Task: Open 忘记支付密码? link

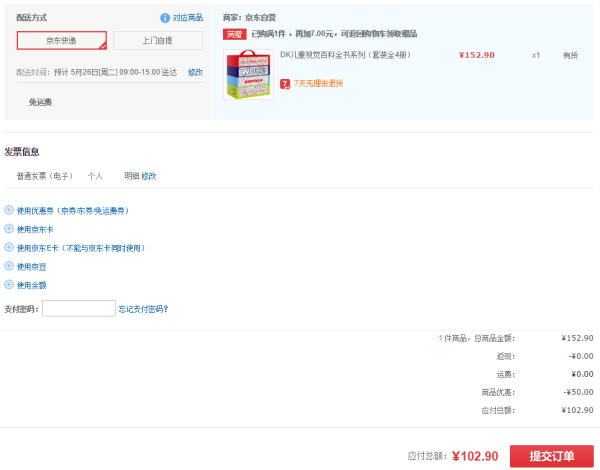Action: coord(143,309)
